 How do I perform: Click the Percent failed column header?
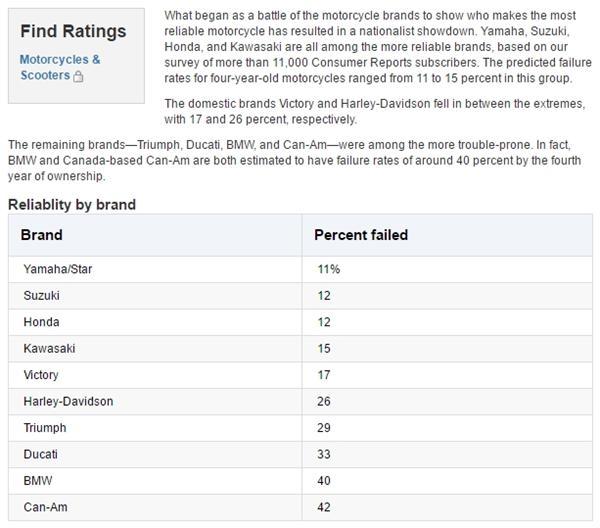click(361, 235)
